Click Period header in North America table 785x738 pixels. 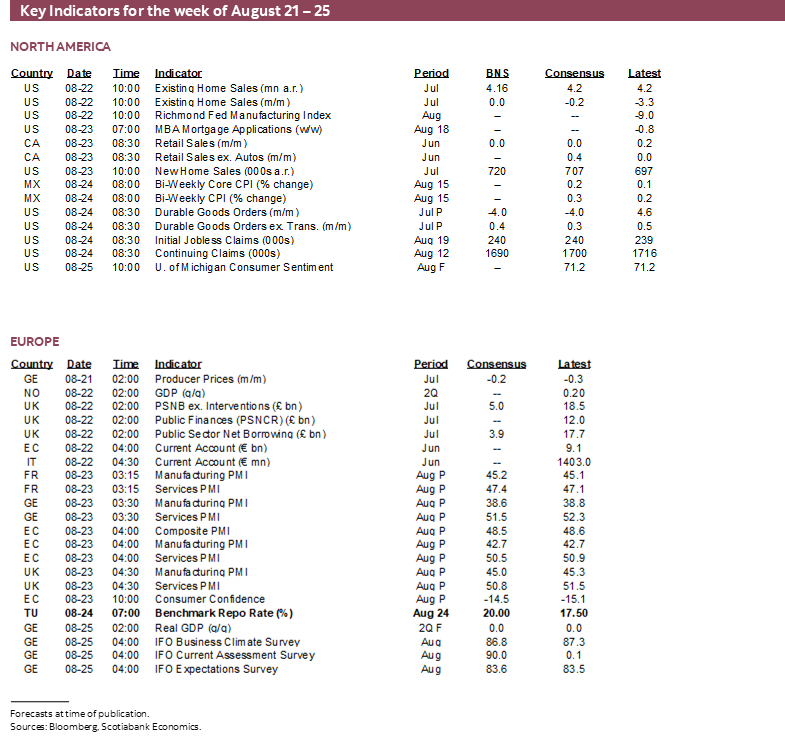coord(431,73)
